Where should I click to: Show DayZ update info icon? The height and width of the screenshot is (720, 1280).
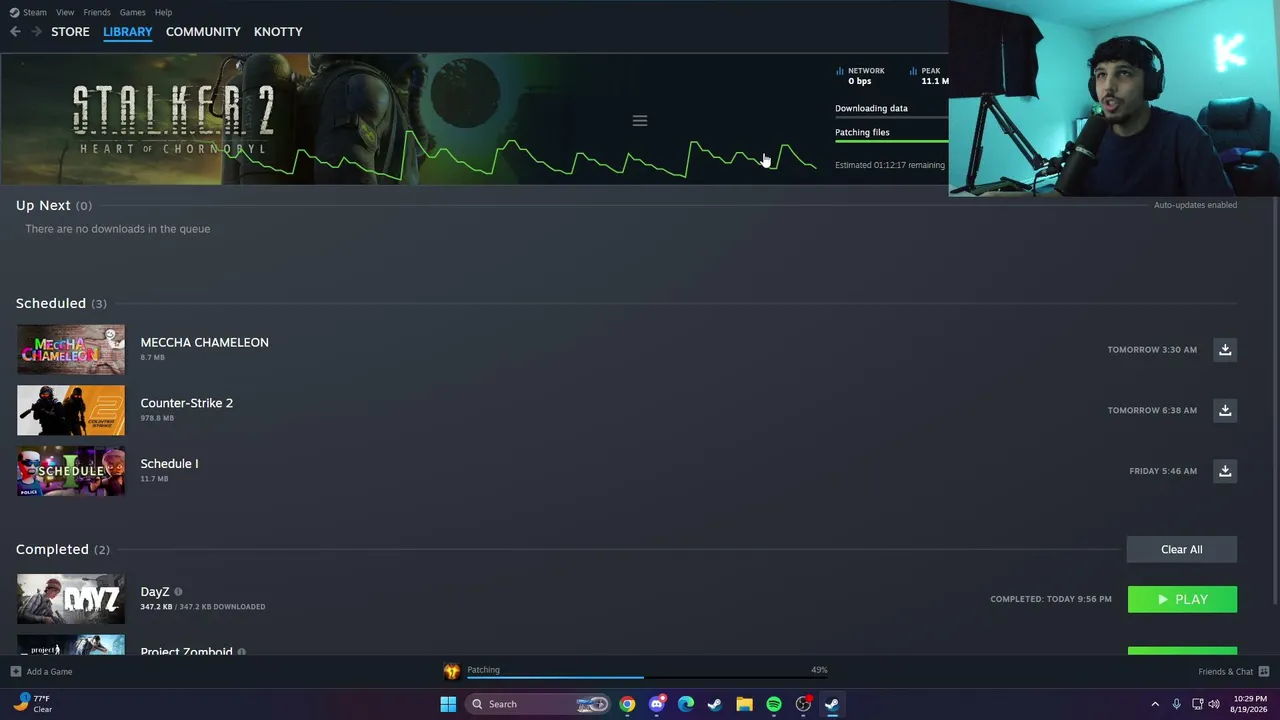pyautogui.click(x=178, y=592)
